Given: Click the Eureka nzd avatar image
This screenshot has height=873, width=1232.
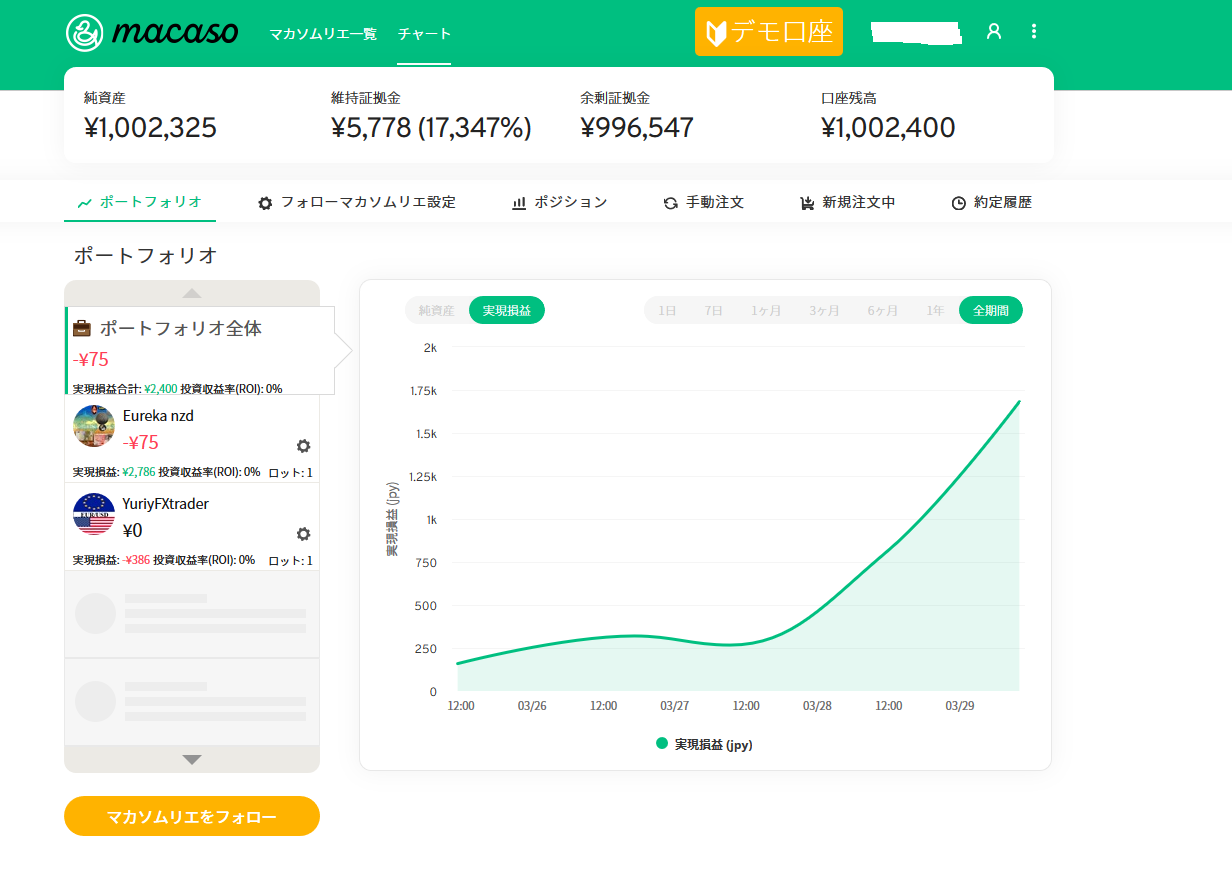Looking at the screenshot, I should (x=94, y=426).
